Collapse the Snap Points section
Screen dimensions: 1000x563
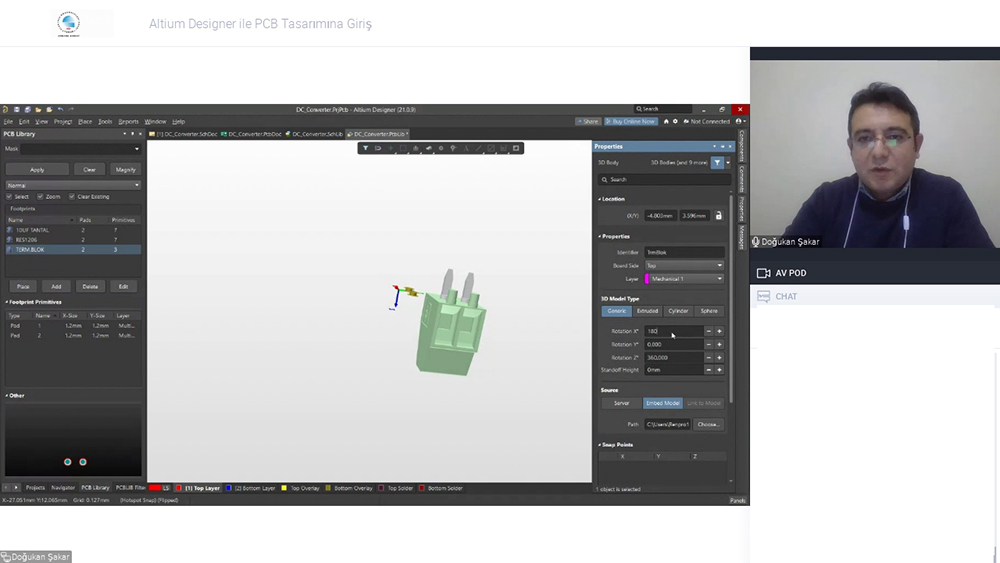click(x=599, y=444)
